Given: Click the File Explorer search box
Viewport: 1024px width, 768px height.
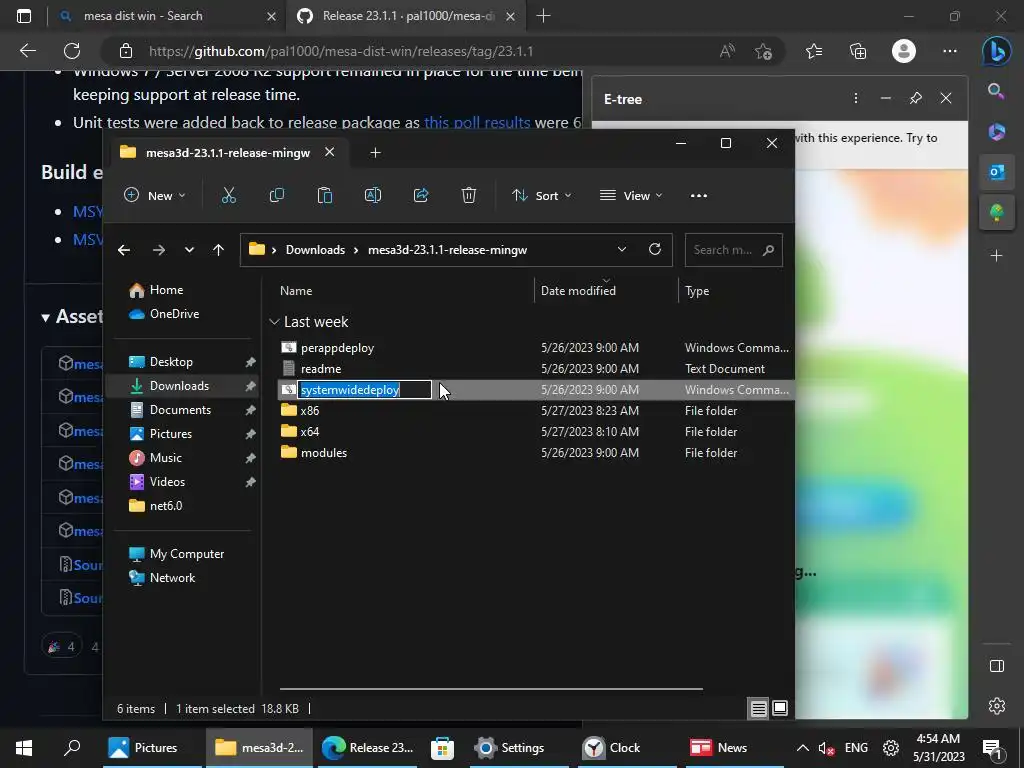Looking at the screenshot, I should [x=733, y=249].
